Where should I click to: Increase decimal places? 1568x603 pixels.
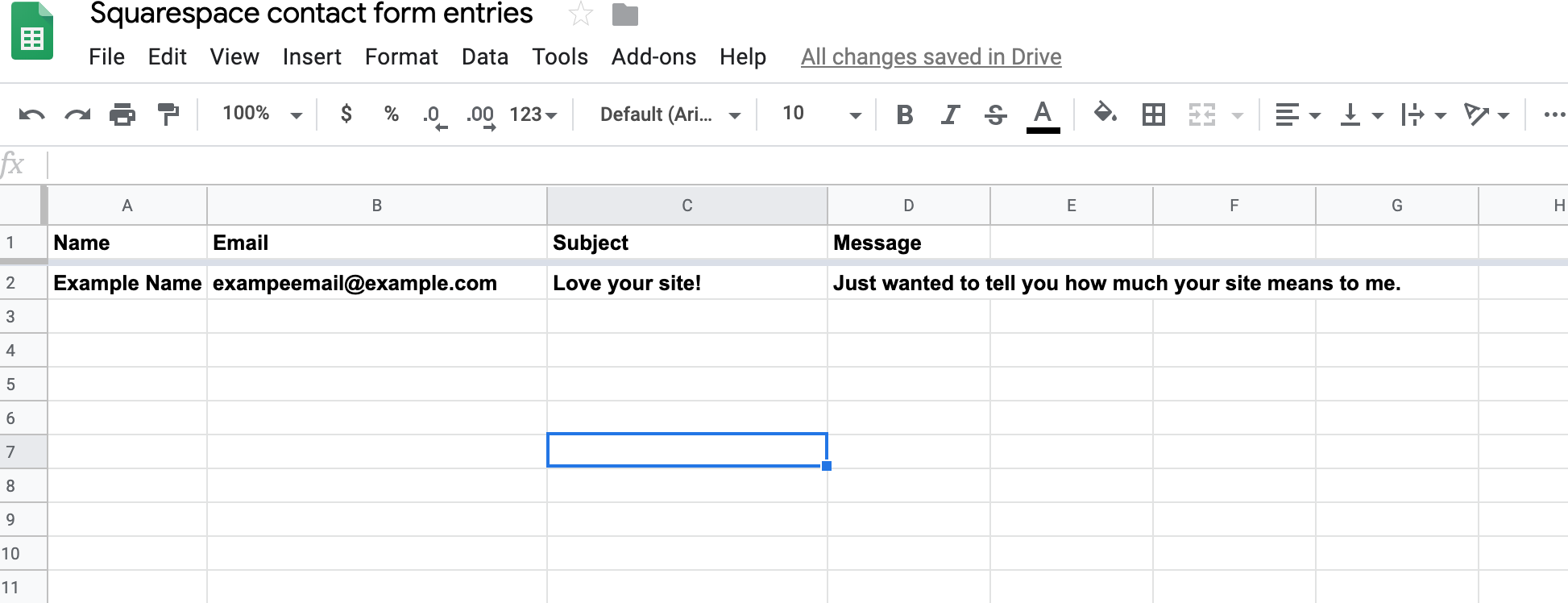[481, 116]
